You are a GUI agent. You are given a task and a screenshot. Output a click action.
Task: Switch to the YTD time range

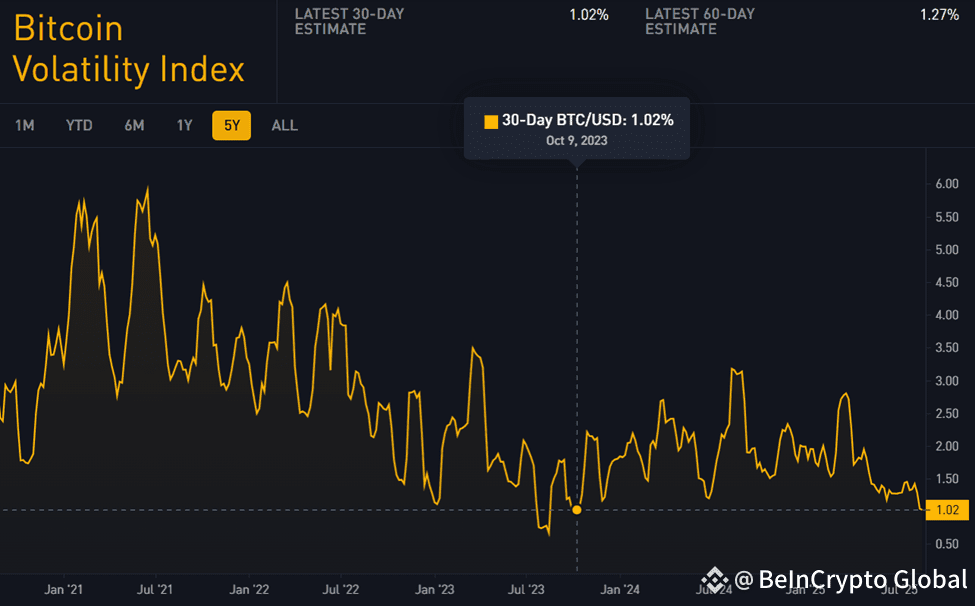pyautogui.click(x=79, y=126)
